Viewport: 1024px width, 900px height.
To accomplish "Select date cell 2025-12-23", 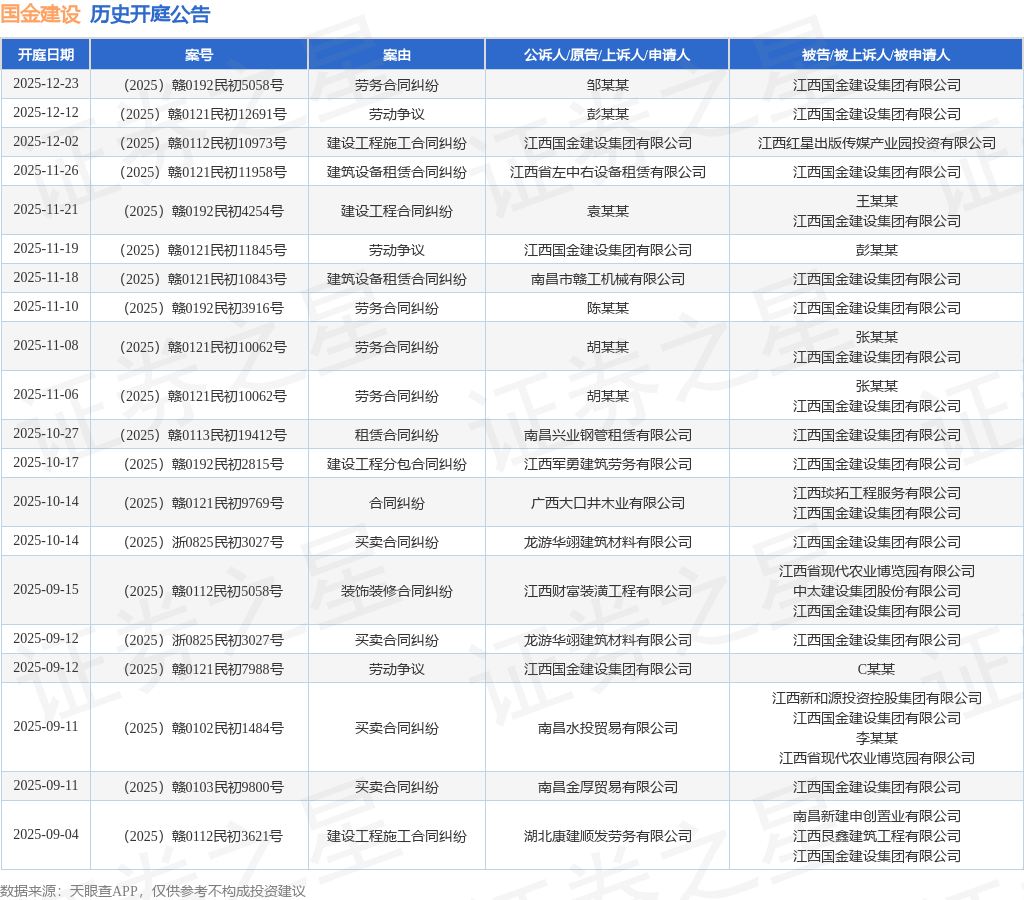I will click(x=46, y=84).
